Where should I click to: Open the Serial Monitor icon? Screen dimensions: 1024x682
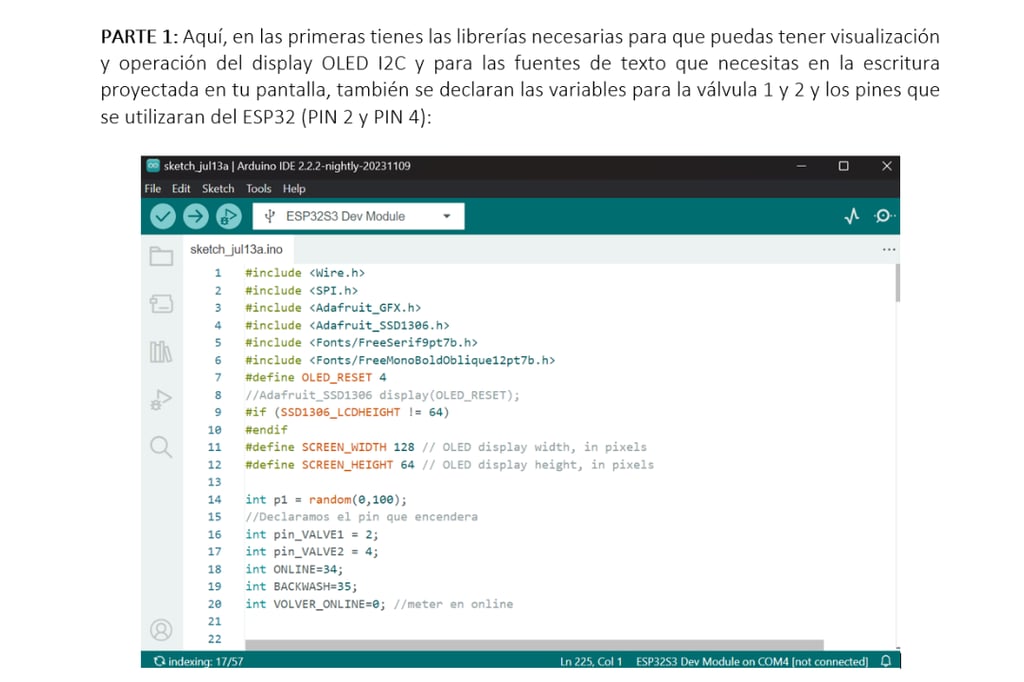[x=884, y=216]
